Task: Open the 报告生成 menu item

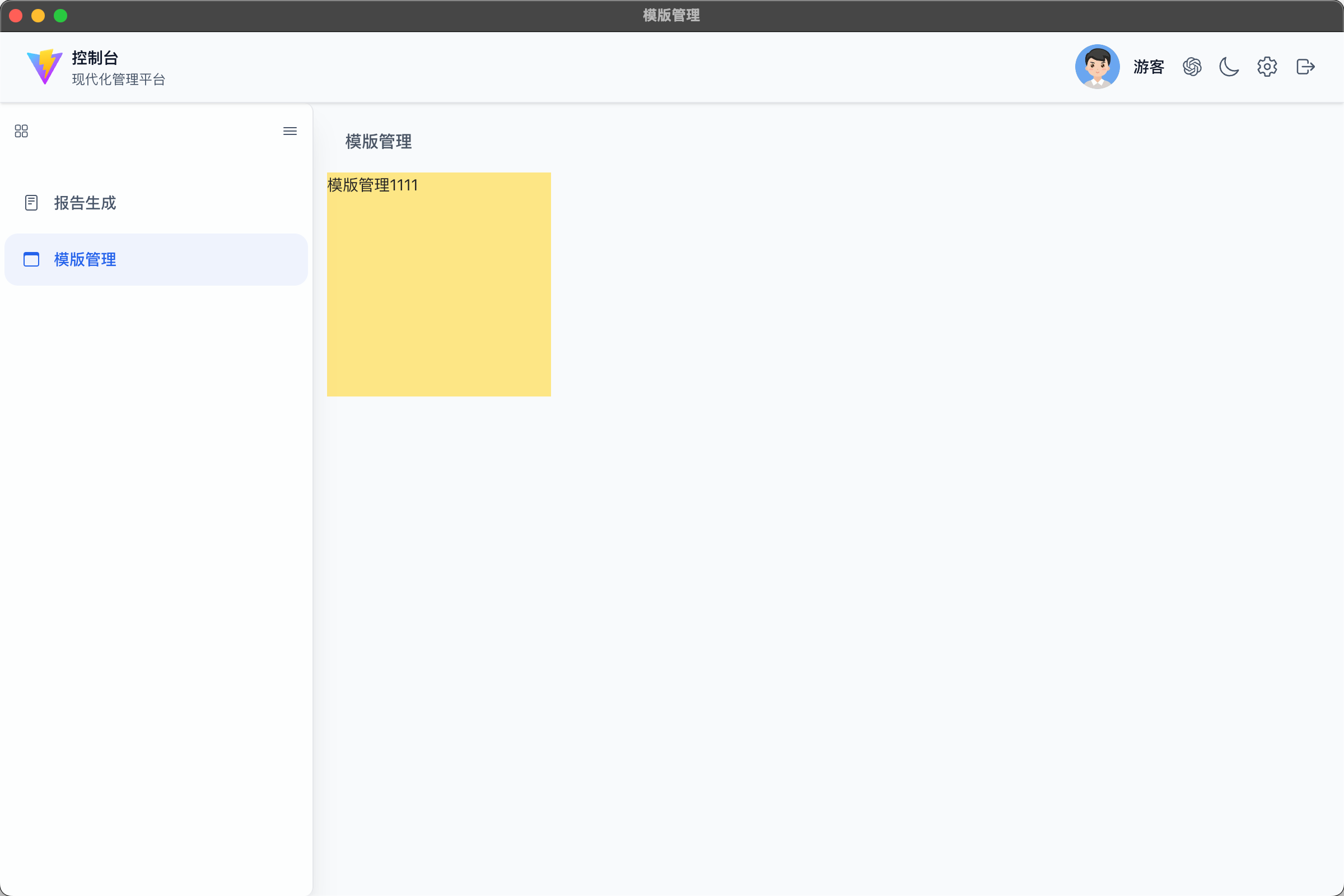Action: point(156,203)
